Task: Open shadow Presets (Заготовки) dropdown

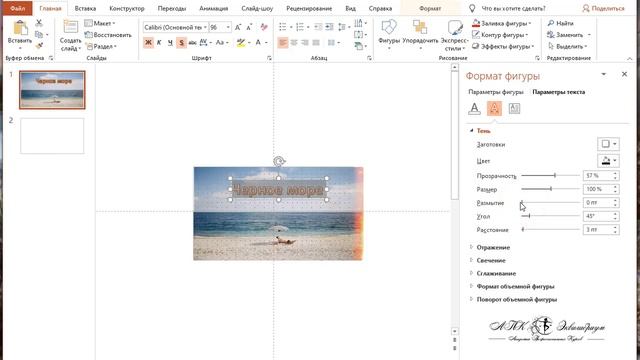Action: tap(609, 144)
